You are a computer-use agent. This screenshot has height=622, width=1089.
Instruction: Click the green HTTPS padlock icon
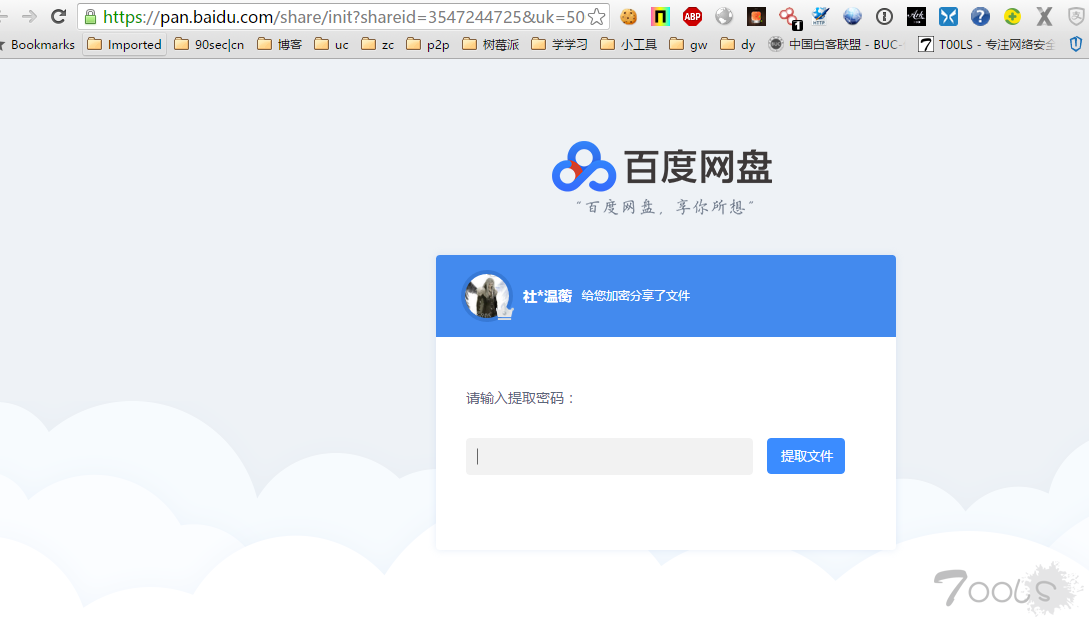point(90,17)
